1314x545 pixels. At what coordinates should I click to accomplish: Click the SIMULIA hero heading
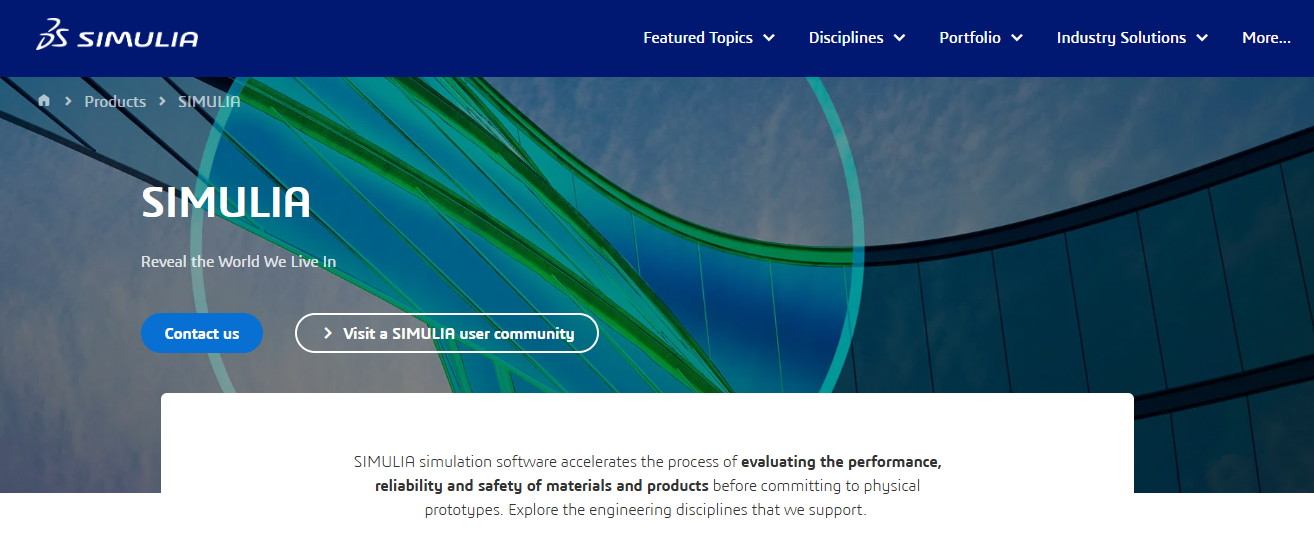pos(226,202)
